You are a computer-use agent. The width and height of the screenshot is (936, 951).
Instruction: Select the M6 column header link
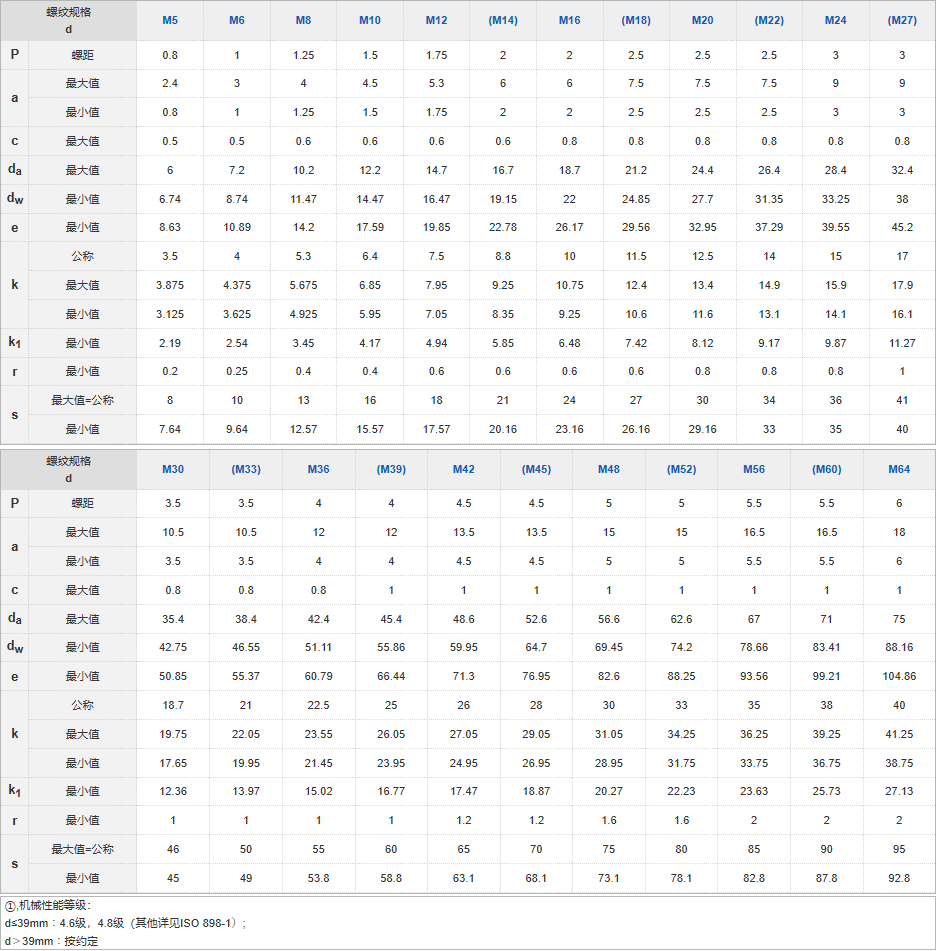coord(237,21)
